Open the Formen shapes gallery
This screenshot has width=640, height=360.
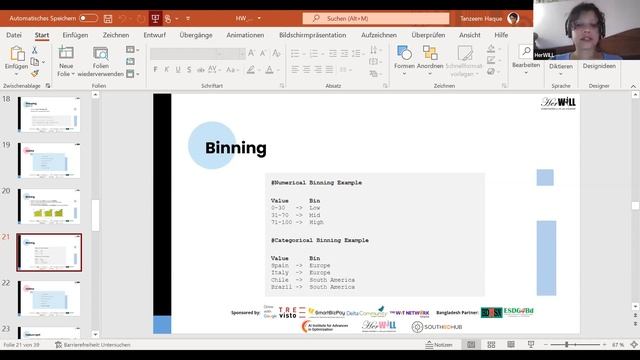tap(404, 60)
